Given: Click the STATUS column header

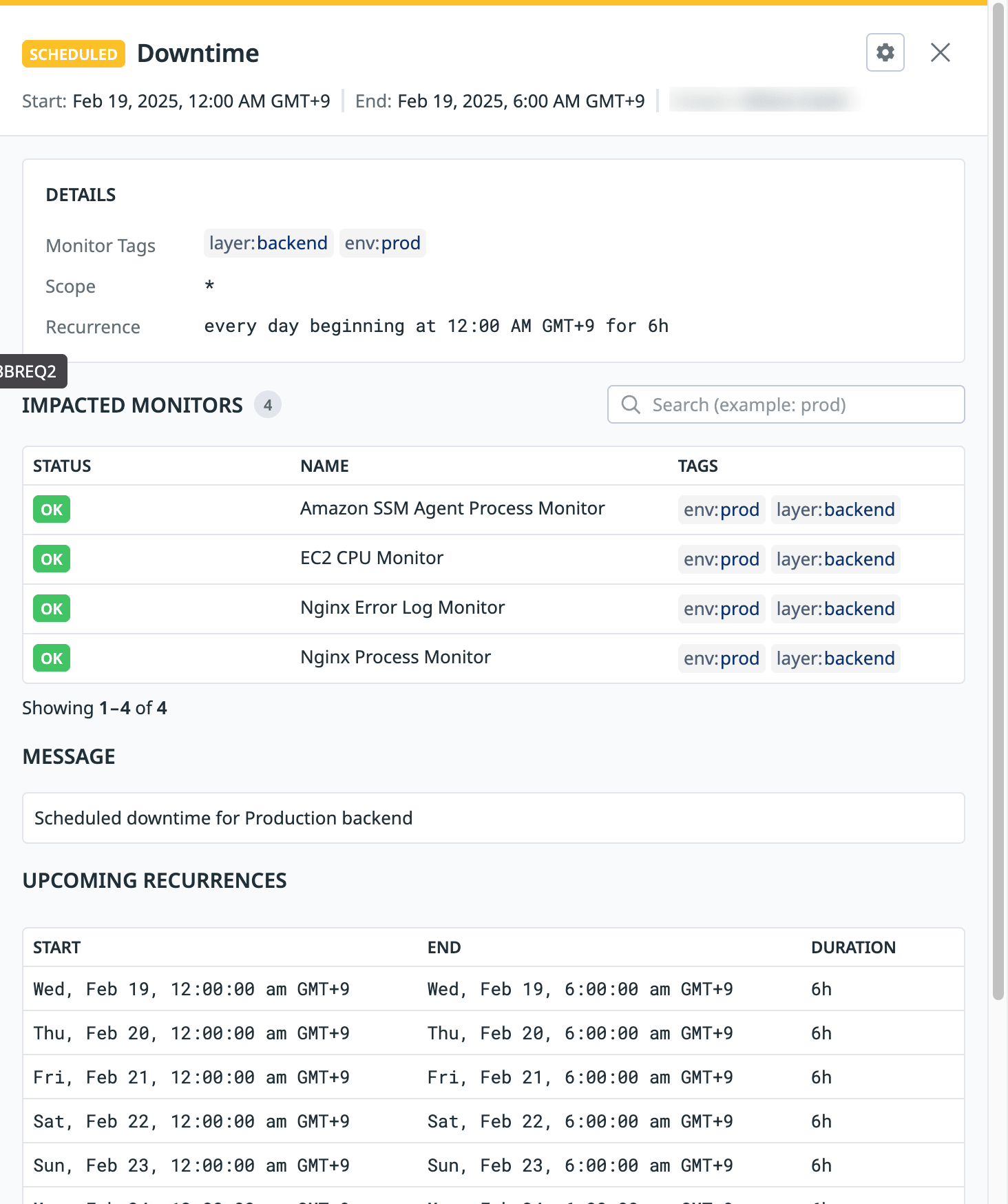Looking at the screenshot, I should tap(62, 466).
